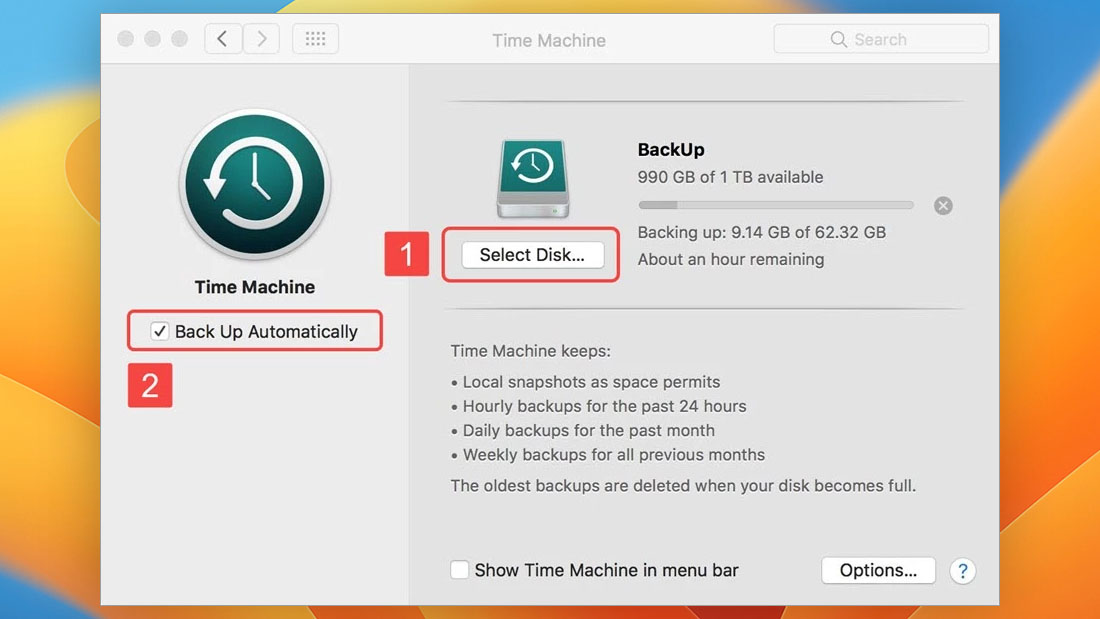
Task: Click the Select Disk... button
Action: 532,255
